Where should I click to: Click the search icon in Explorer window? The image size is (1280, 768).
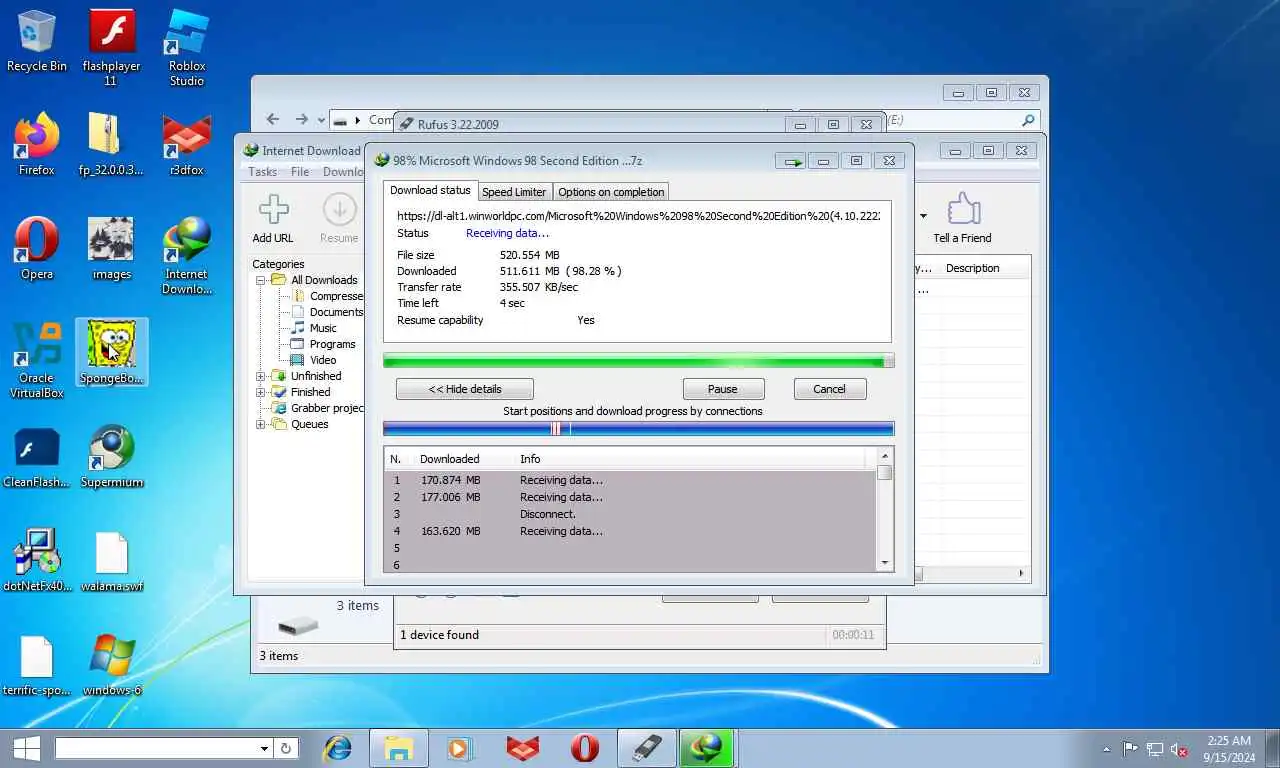(x=1028, y=120)
